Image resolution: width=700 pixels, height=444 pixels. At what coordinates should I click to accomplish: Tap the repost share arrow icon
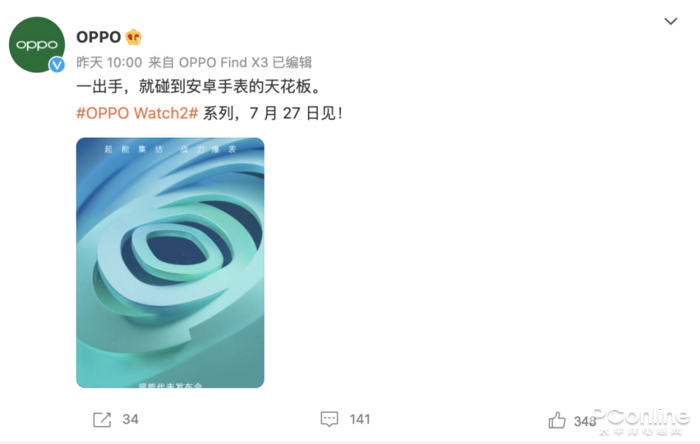point(102,419)
